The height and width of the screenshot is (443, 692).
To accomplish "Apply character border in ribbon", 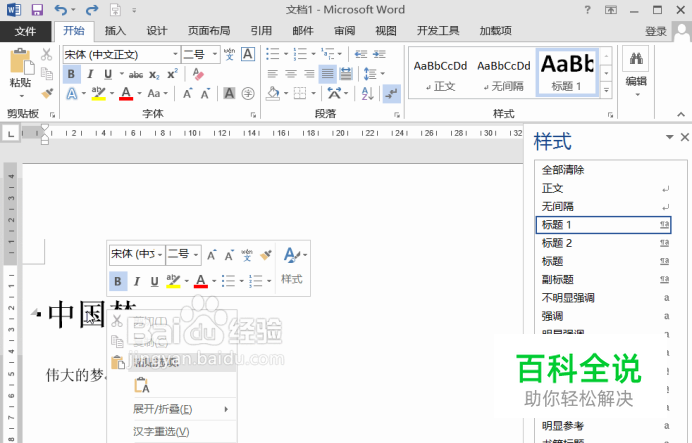I will [x=248, y=54].
